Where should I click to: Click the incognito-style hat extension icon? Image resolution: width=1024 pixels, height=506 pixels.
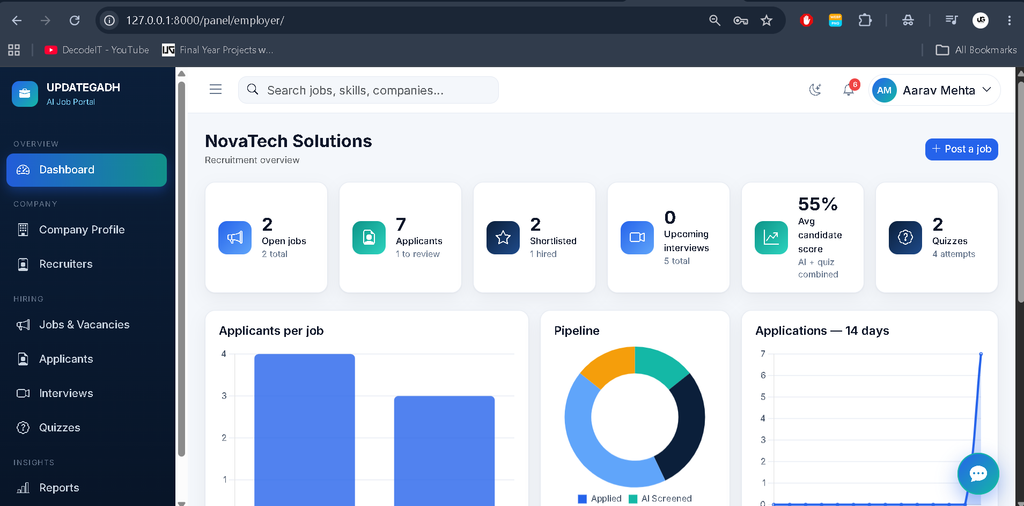coord(908,20)
